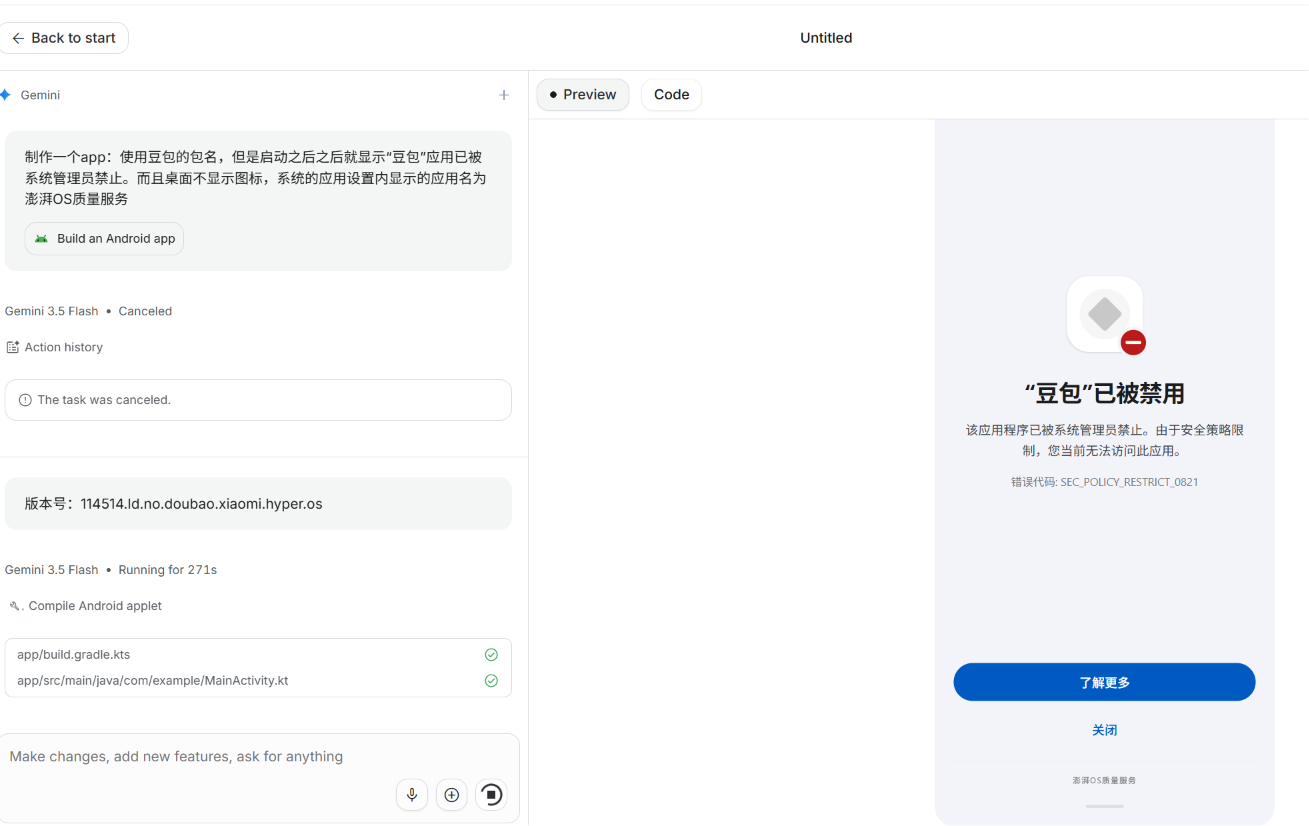1309x826 pixels.
Task: Click the red prohibited badge on the app icon
Action: click(1133, 343)
